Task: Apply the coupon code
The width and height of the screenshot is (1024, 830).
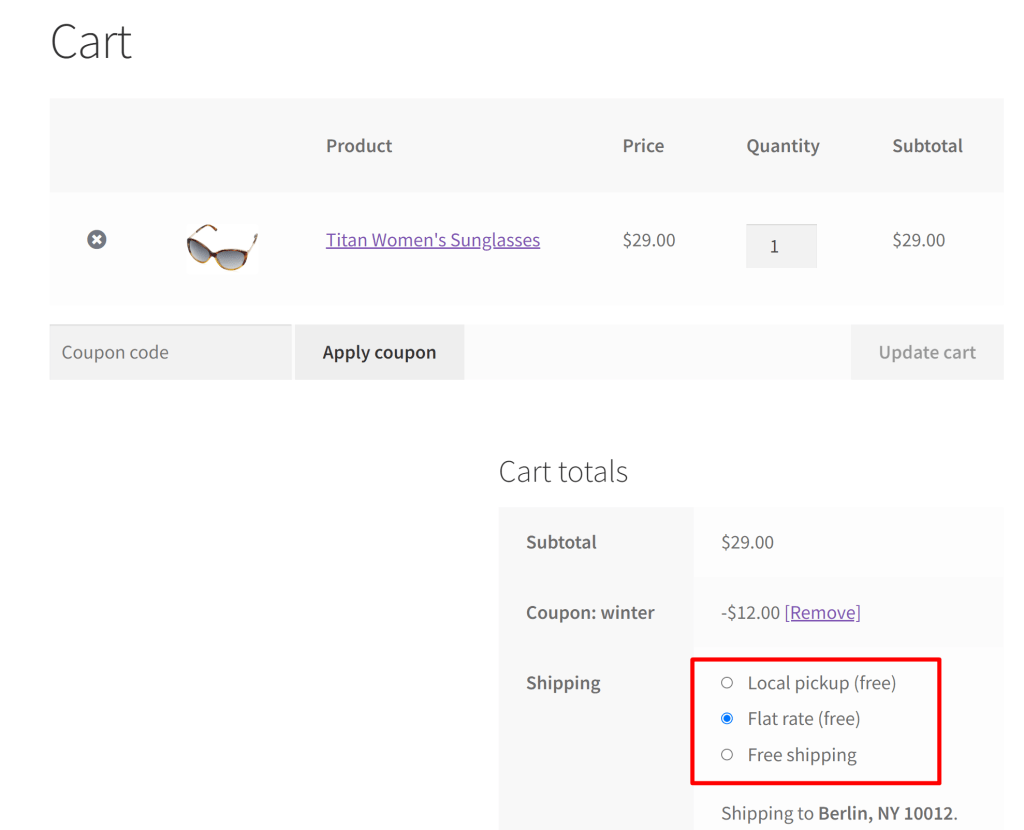Action: pyautogui.click(x=379, y=352)
